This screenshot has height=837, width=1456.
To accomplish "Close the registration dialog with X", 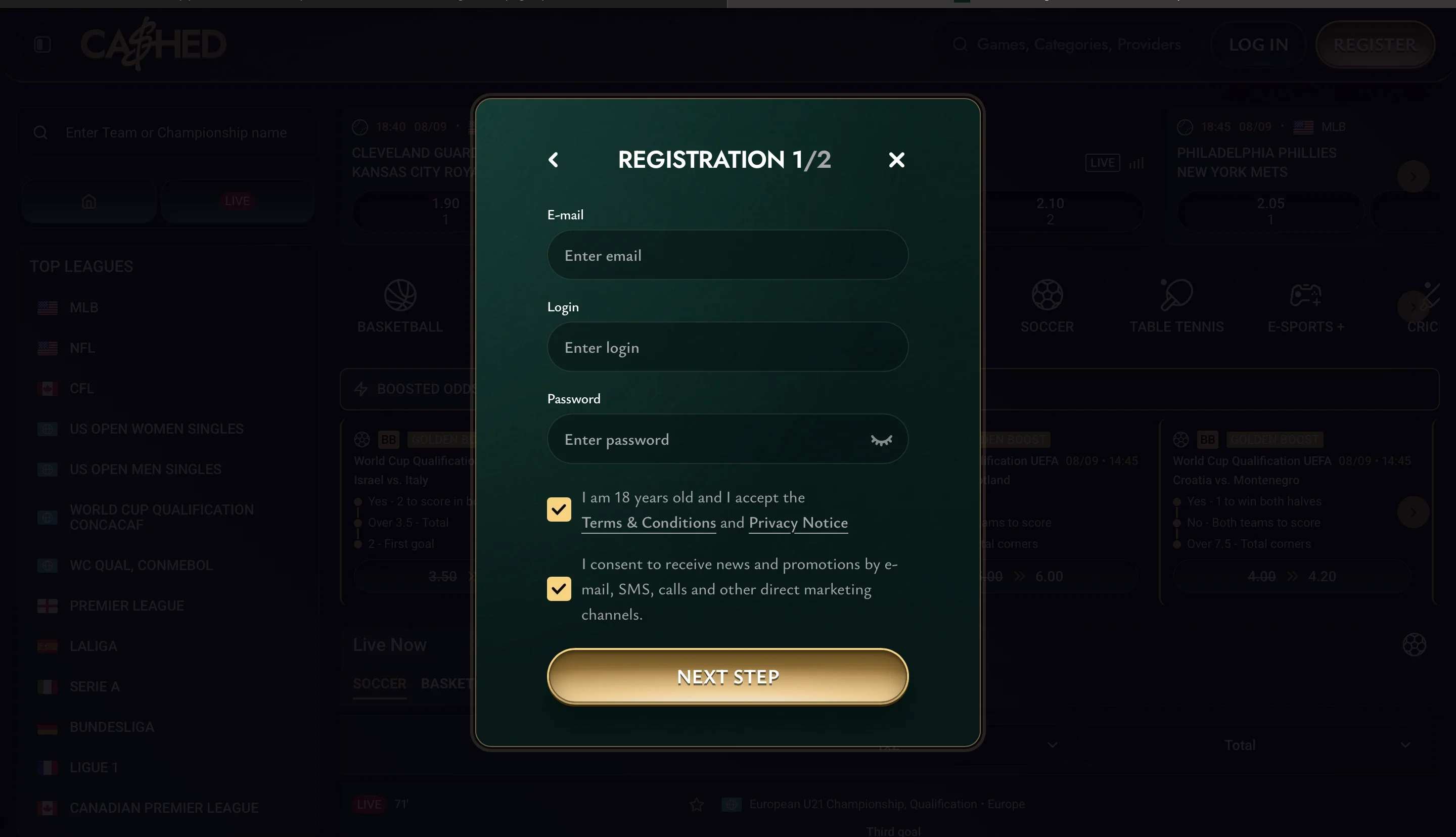I will pyautogui.click(x=896, y=160).
